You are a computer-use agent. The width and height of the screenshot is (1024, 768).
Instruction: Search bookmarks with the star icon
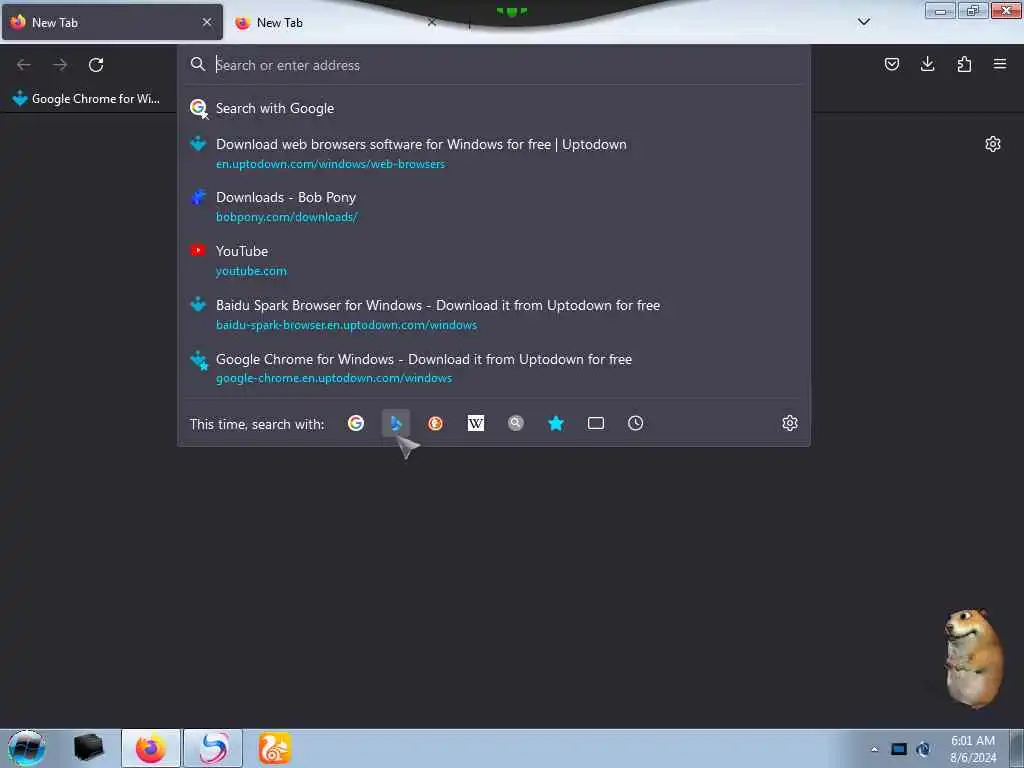click(556, 423)
